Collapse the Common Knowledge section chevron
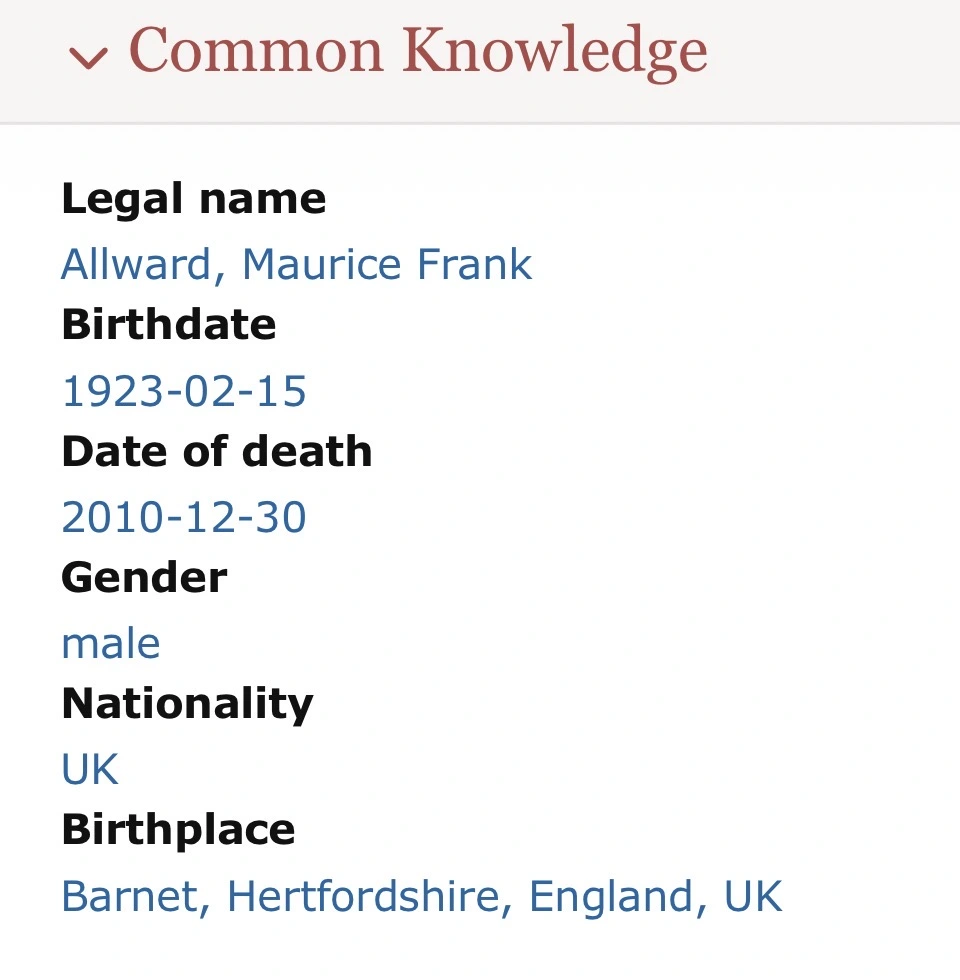Image resolution: width=960 pixels, height=980 pixels. pyautogui.click(x=88, y=57)
